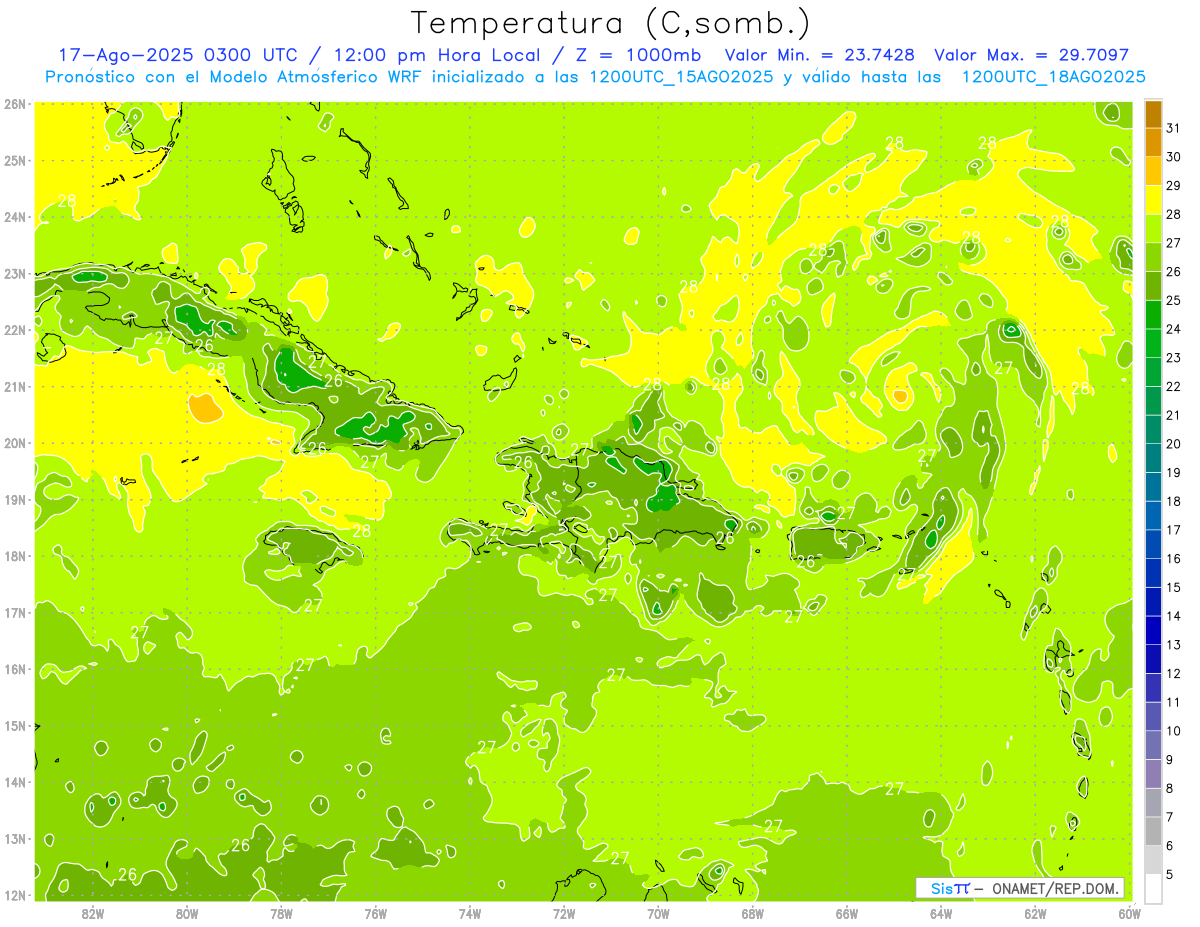Click the "80W" longitude axis label

(187, 913)
